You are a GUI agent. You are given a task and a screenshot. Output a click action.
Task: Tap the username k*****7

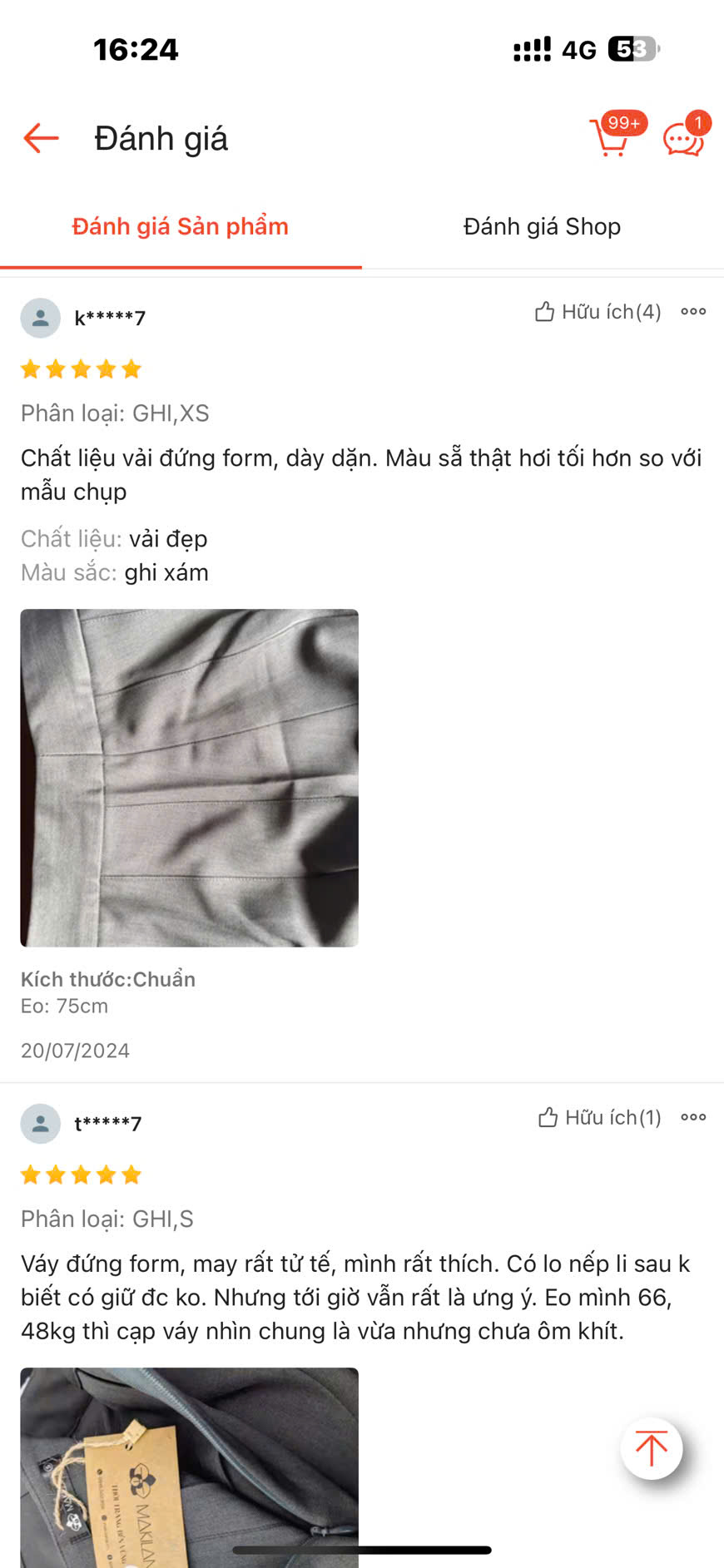(x=110, y=318)
